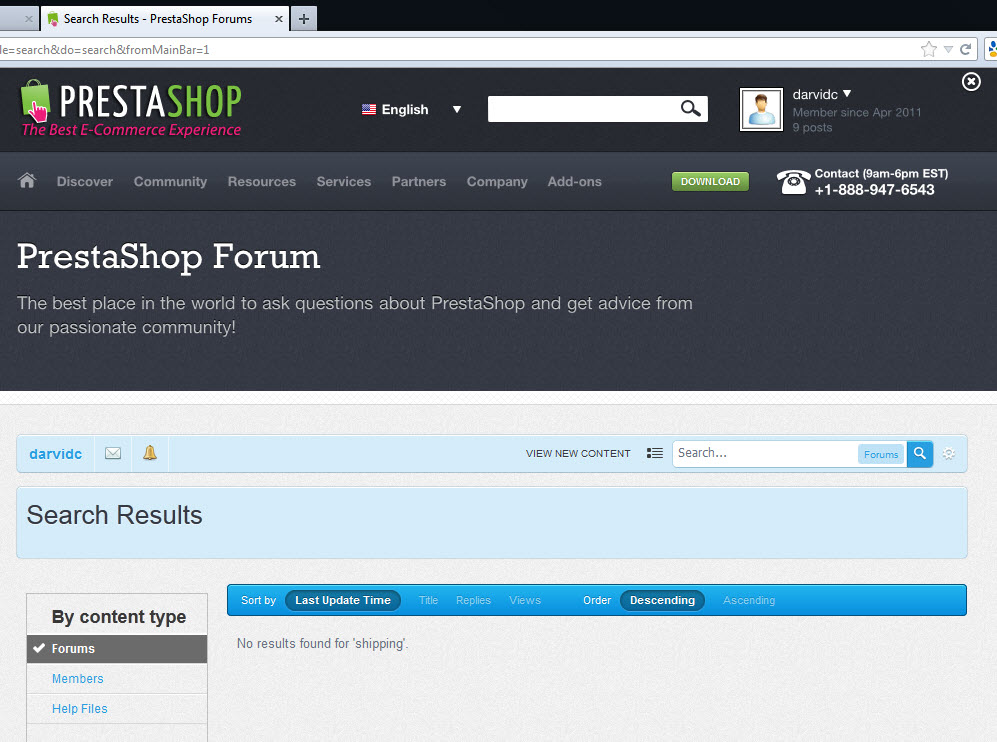The width and height of the screenshot is (997, 742).
Task: Open the notifications bell icon
Action: tap(149, 453)
